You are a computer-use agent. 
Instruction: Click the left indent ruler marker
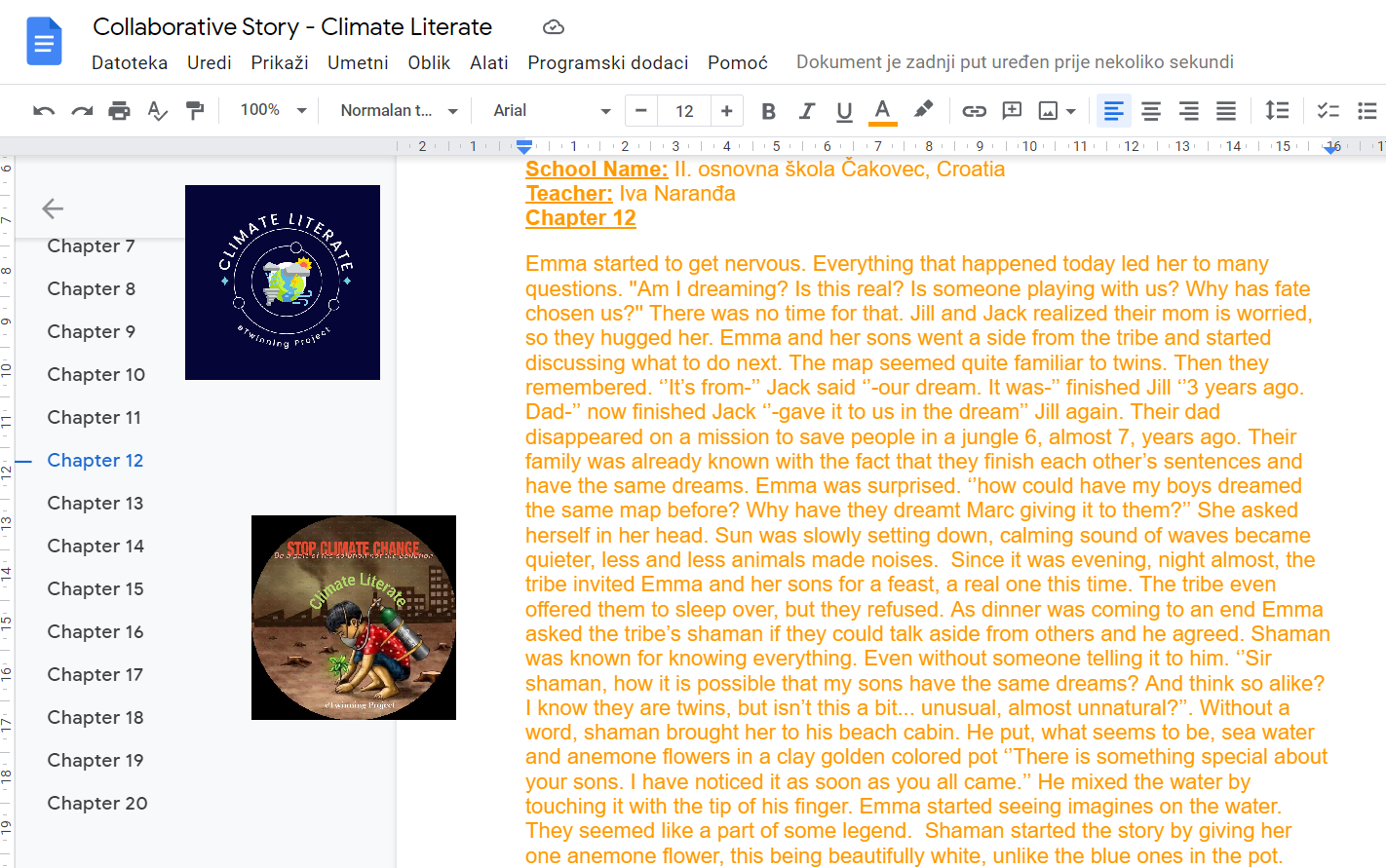(x=524, y=147)
